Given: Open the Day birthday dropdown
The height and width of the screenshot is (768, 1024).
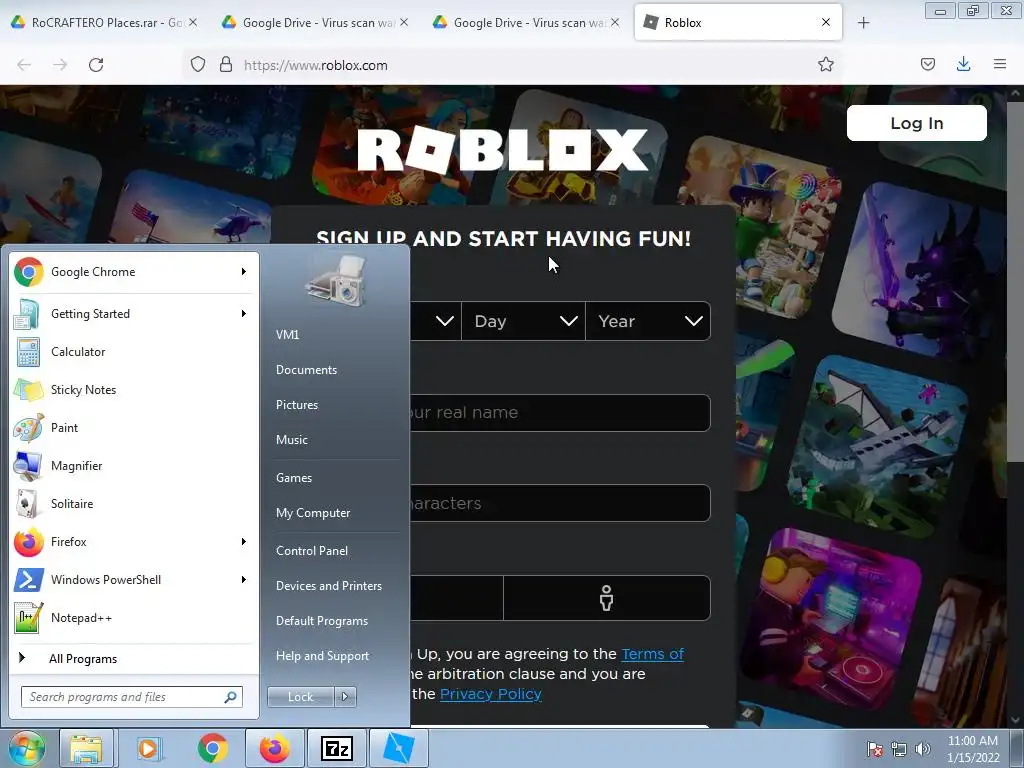Looking at the screenshot, I should [x=523, y=321].
